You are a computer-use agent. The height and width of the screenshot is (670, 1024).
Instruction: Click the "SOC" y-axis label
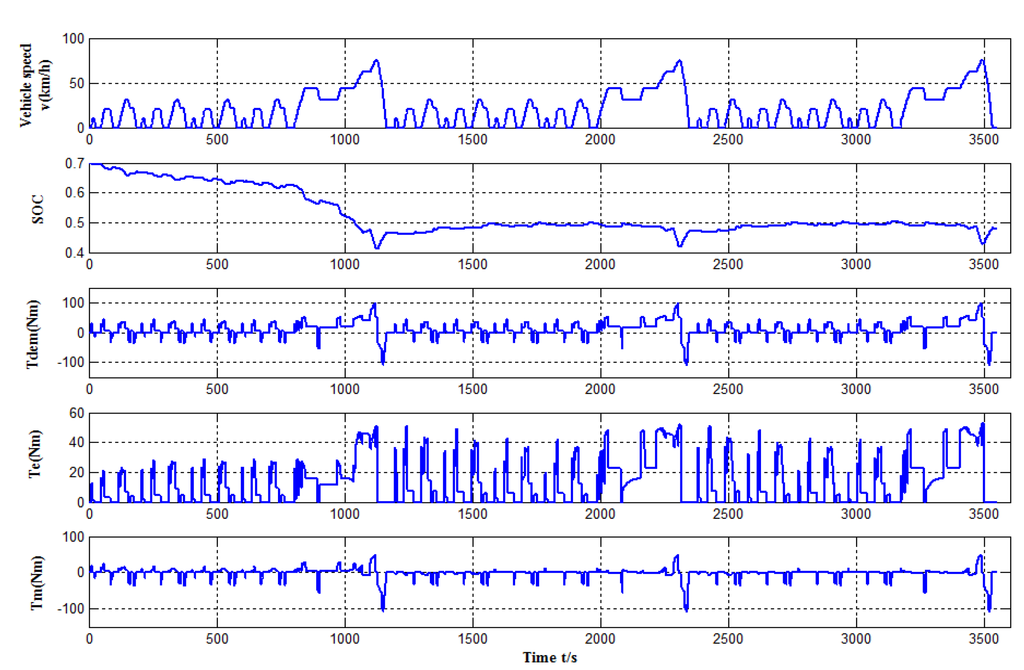38,210
